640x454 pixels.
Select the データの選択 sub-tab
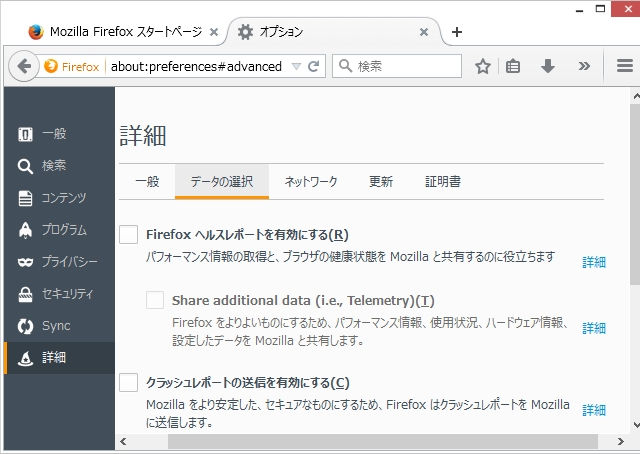(222, 181)
